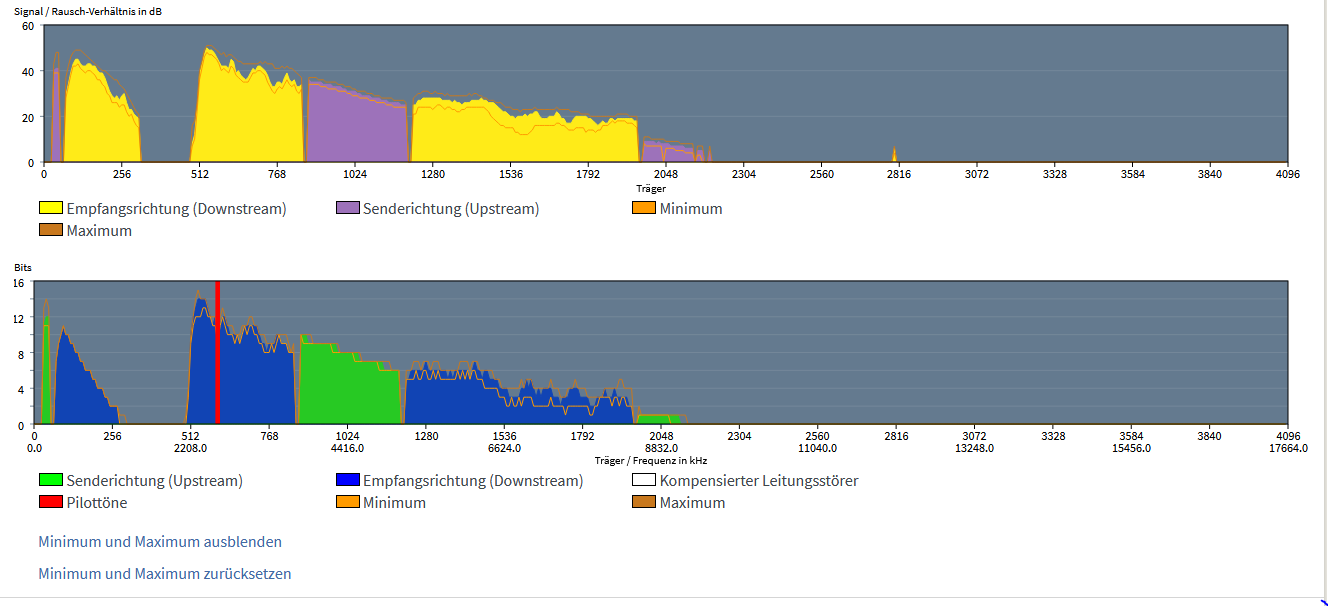Click 'Minimum und Maximum zurücksetzen' link
Image resolution: width=1328 pixels, height=606 pixels.
pyautogui.click(x=165, y=574)
